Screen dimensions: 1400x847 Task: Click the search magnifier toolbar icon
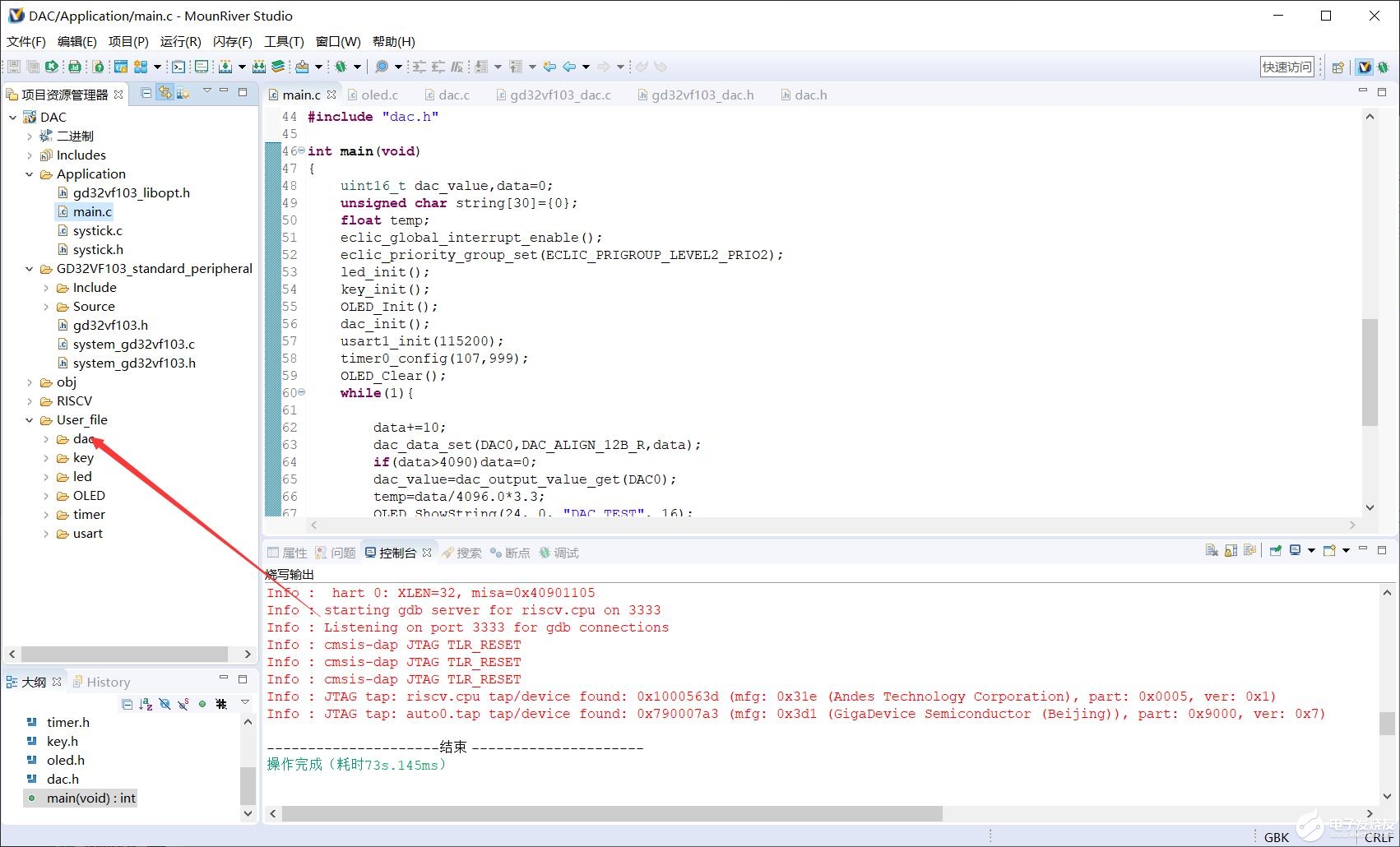click(382, 67)
